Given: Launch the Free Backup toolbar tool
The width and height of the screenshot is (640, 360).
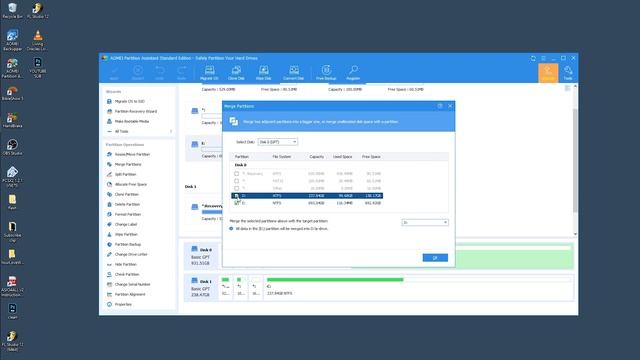Looking at the screenshot, I should pyautogui.click(x=326, y=73).
